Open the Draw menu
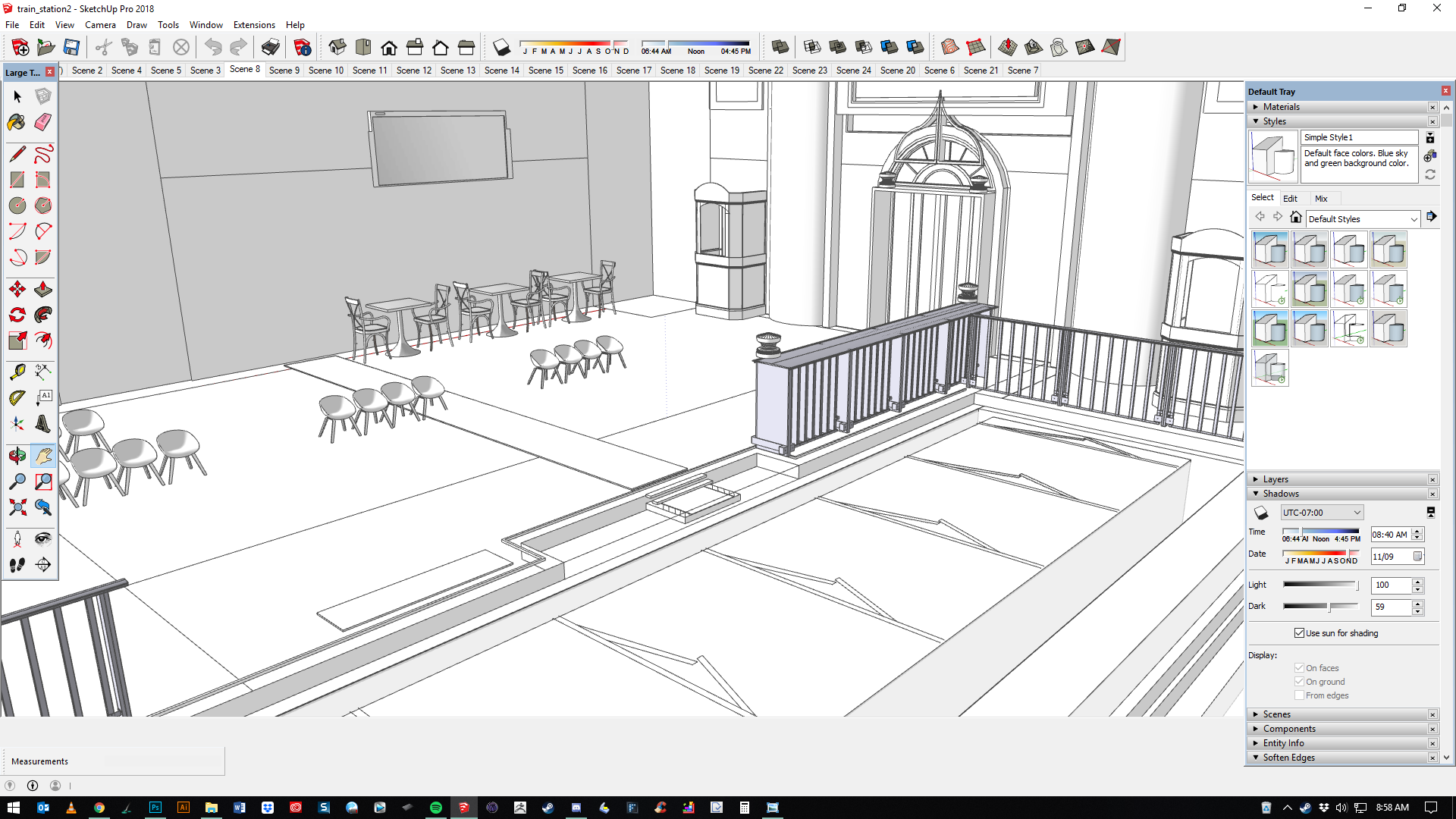The image size is (1456, 819). (x=136, y=25)
